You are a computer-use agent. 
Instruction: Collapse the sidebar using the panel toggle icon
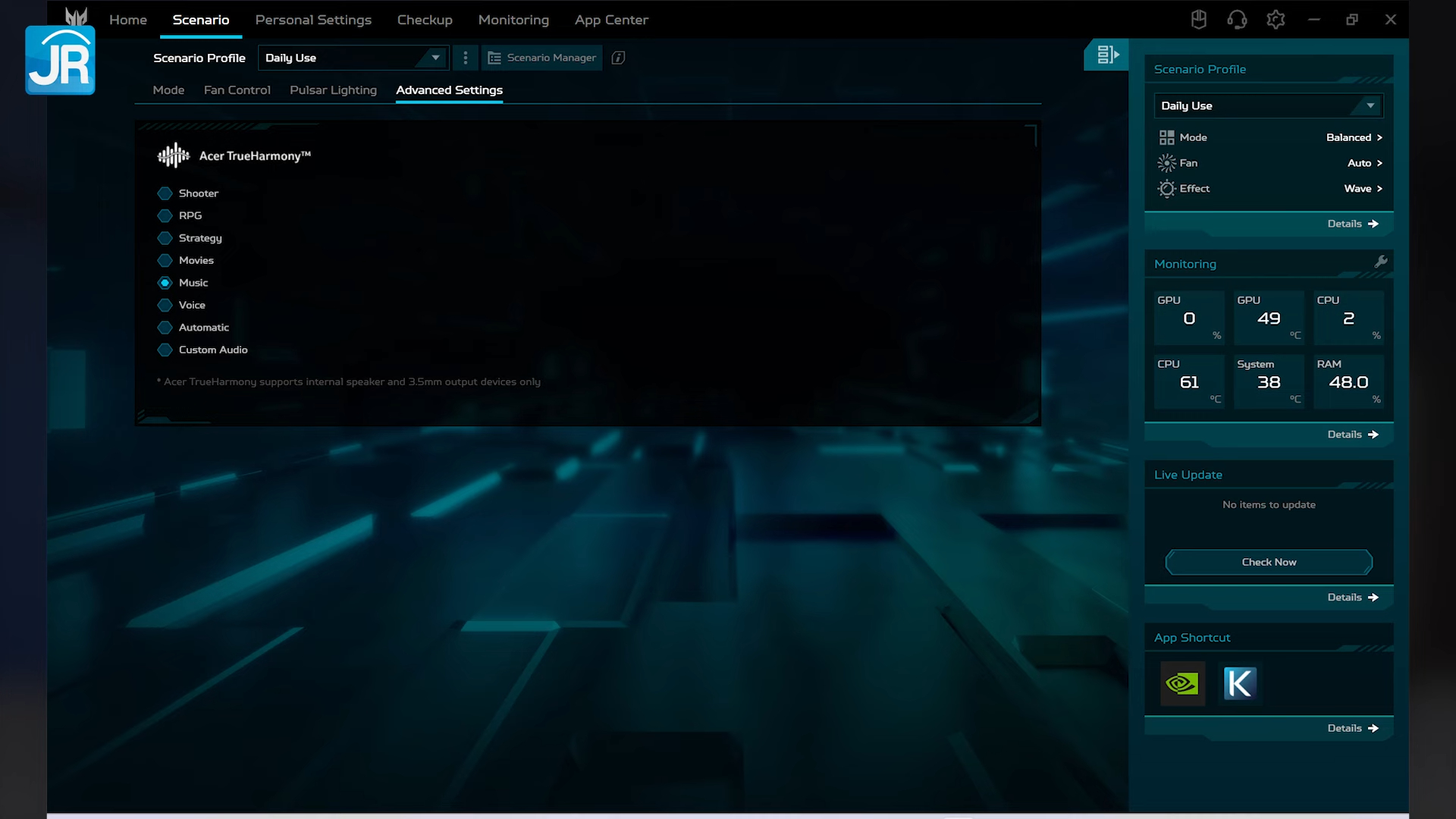(x=1106, y=54)
